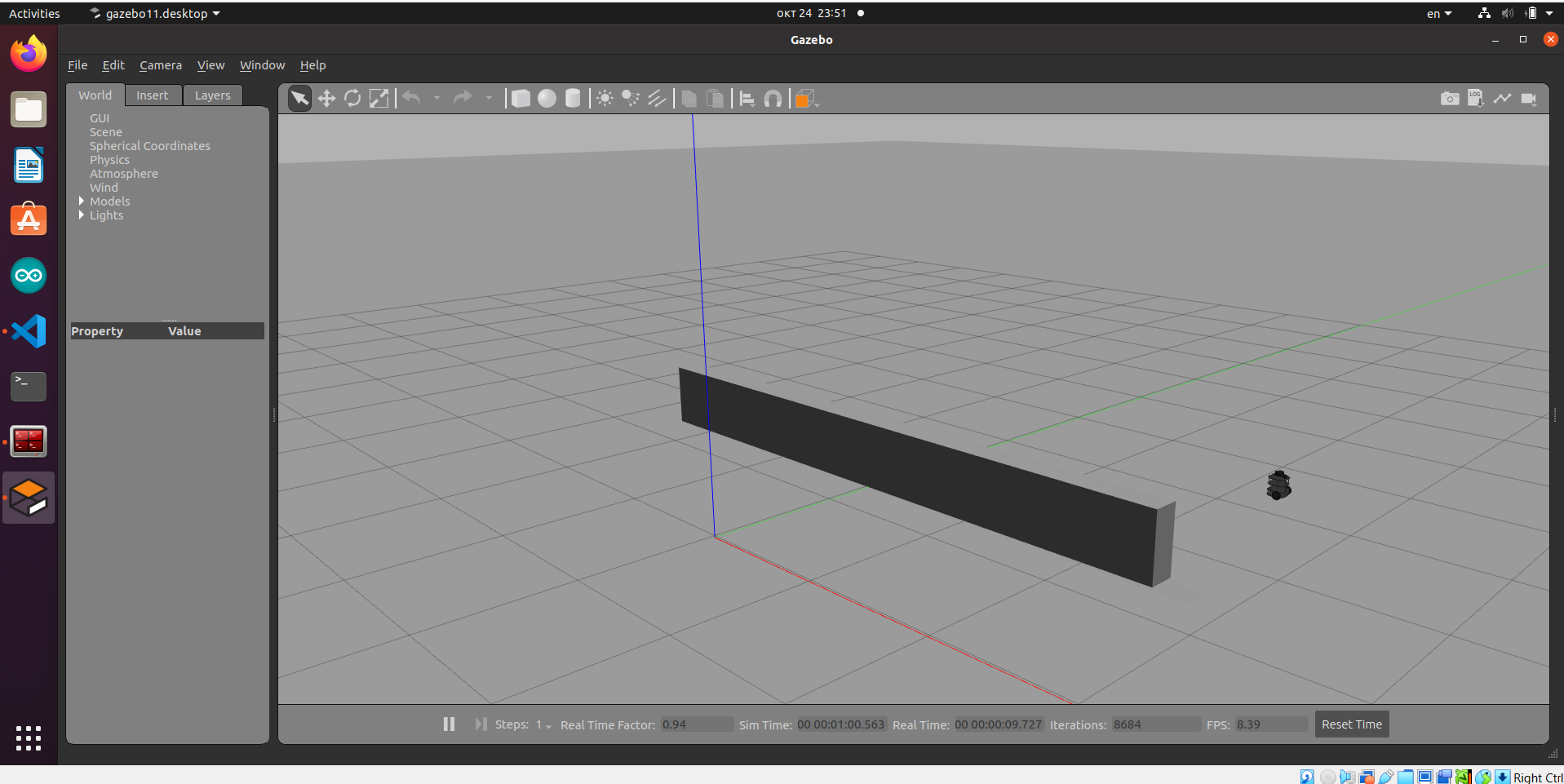This screenshot has height=784, width=1564.
Task: Open the data logging tool
Action: pyautogui.click(x=1475, y=99)
